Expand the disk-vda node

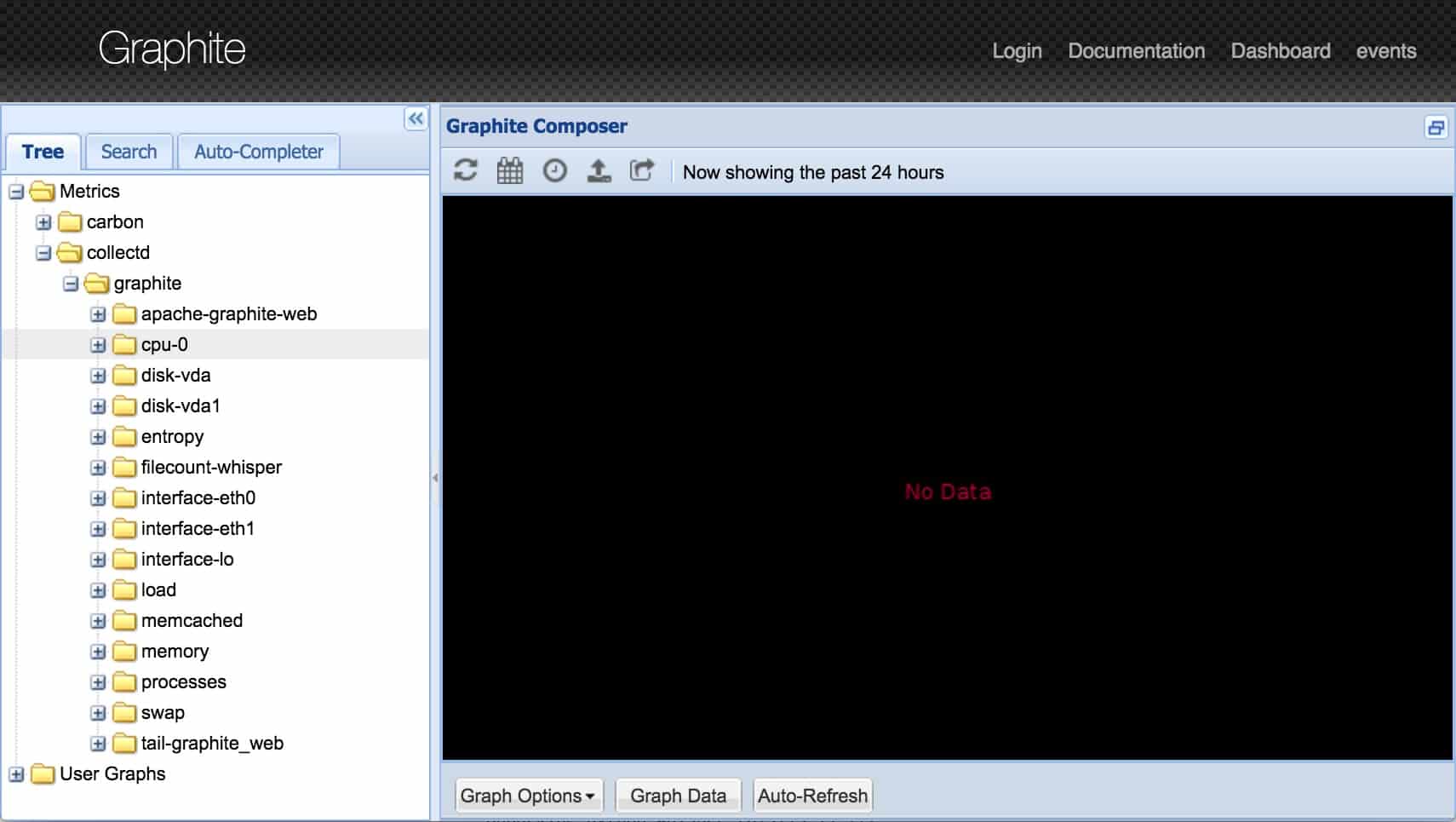tap(98, 376)
